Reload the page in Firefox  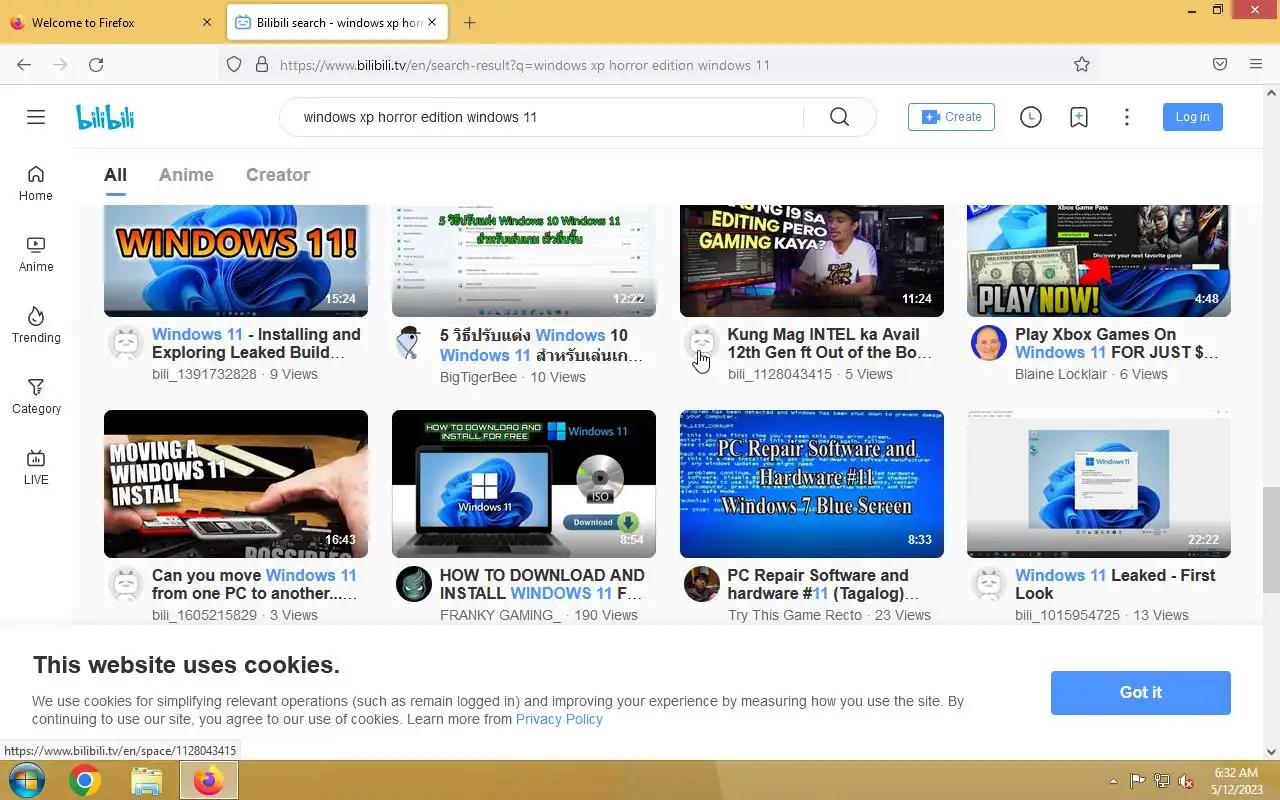[96, 64]
